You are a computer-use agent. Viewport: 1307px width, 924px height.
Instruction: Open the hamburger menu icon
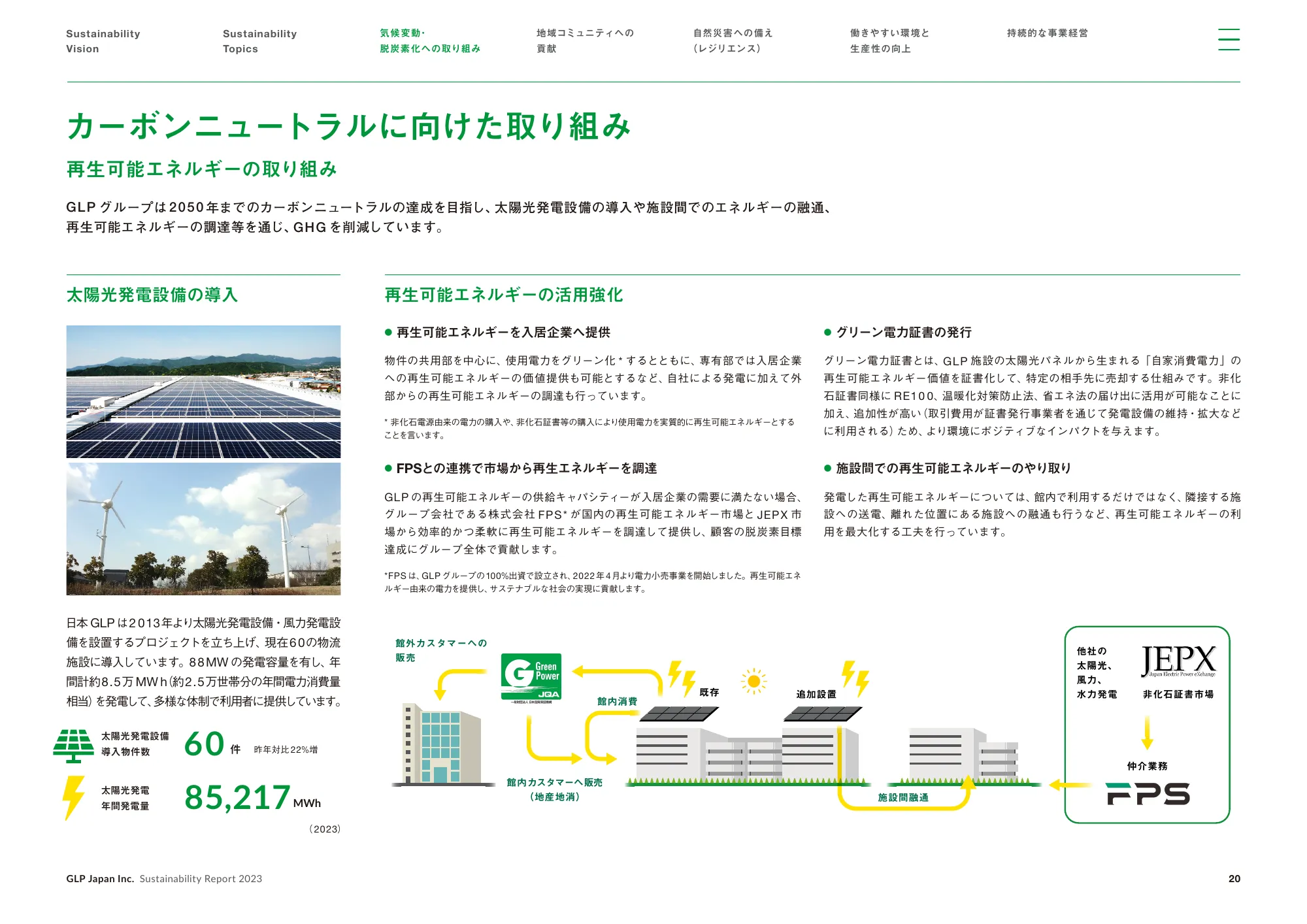1229,39
